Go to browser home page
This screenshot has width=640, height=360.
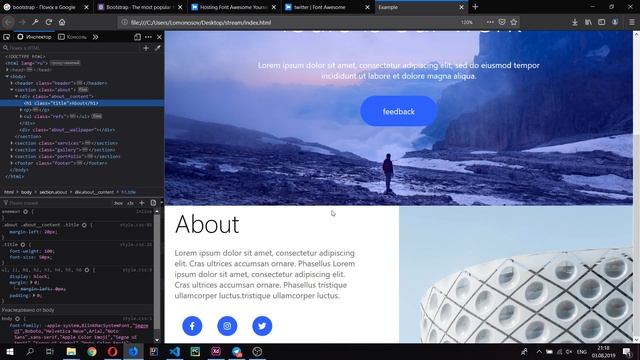[x=62, y=22]
